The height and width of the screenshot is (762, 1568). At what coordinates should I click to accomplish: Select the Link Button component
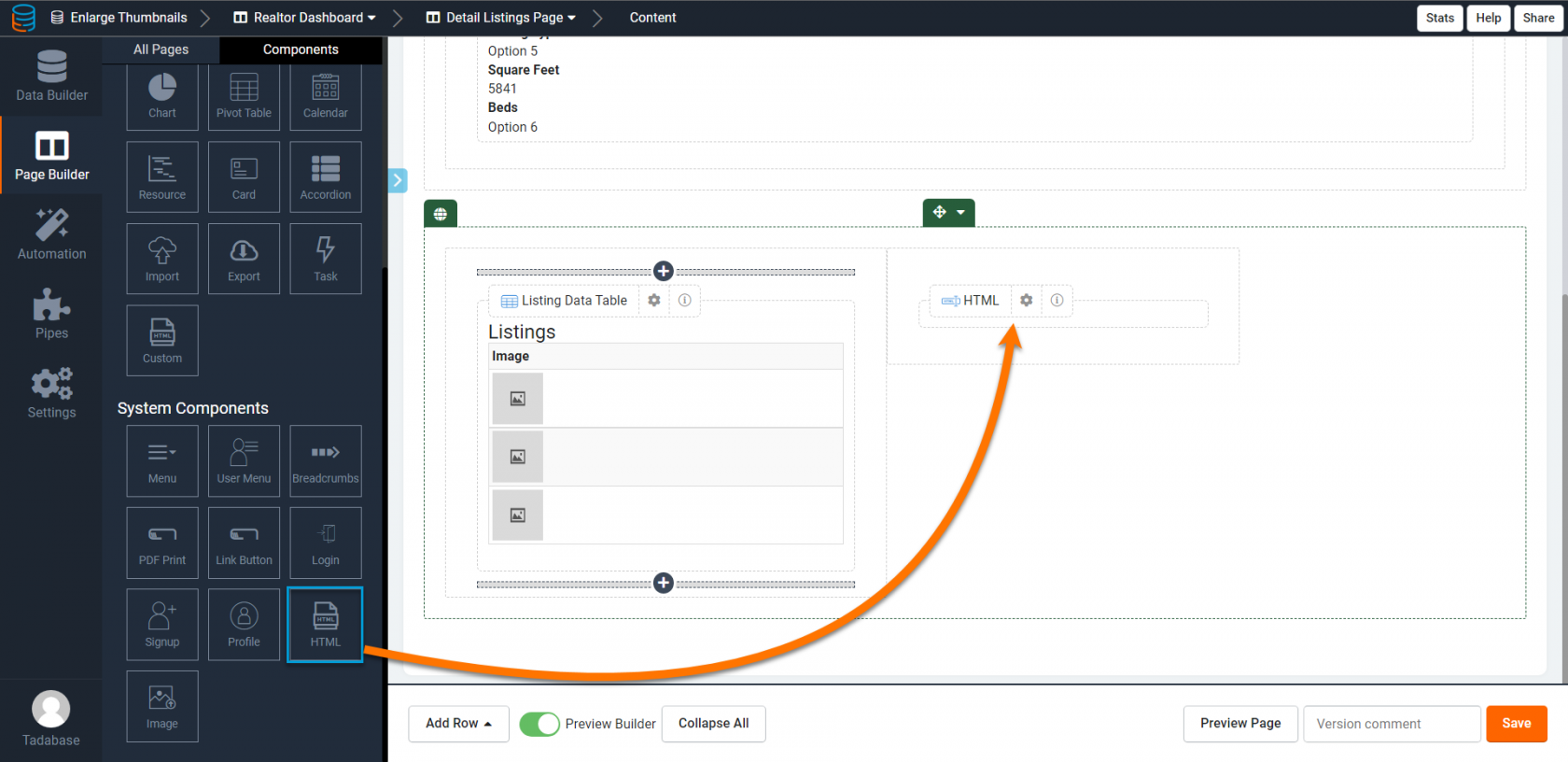(x=244, y=543)
